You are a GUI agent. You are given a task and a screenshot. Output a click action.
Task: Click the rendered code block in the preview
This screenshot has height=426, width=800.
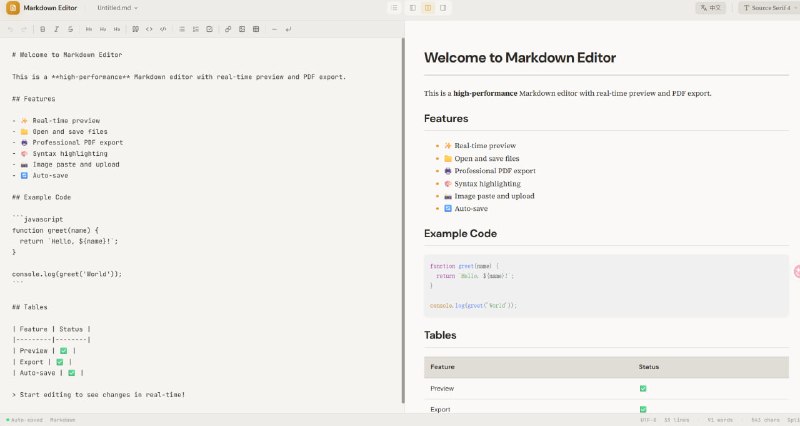click(606, 286)
